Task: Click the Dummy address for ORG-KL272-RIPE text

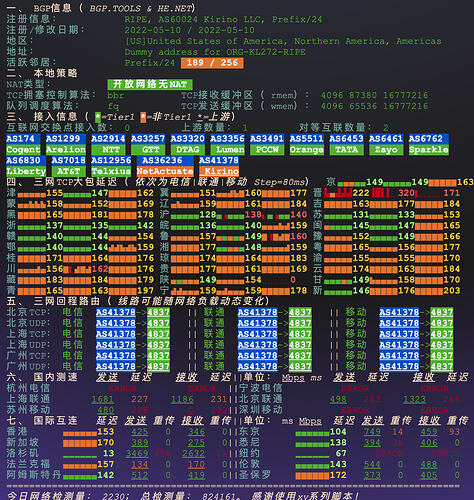Action: click(215, 52)
